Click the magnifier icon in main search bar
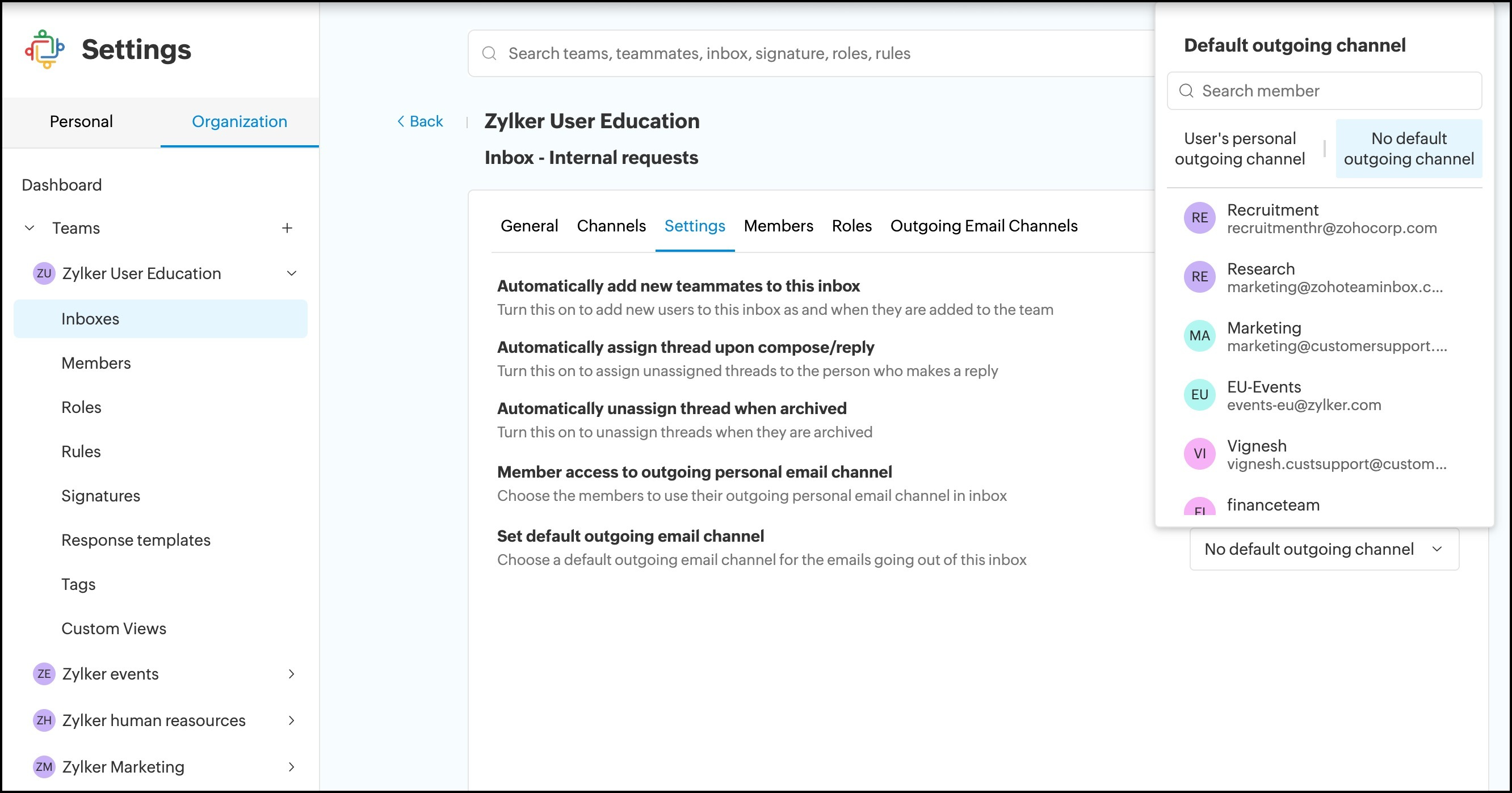The height and width of the screenshot is (793, 1512). tap(489, 53)
